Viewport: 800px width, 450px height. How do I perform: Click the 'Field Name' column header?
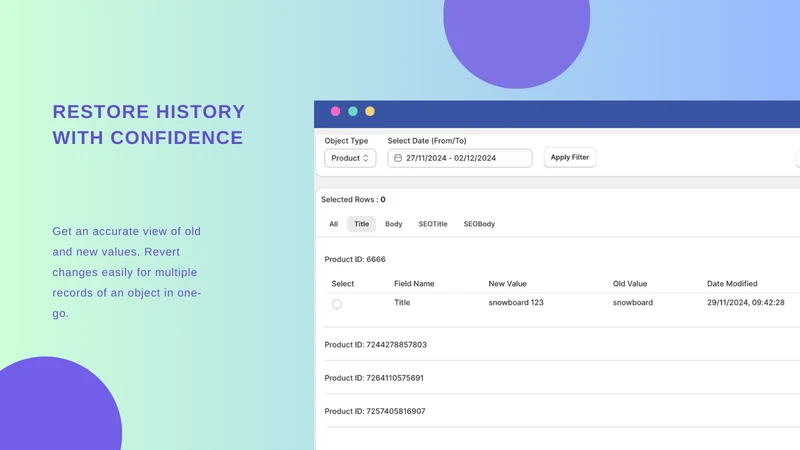click(x=414, y=284)
